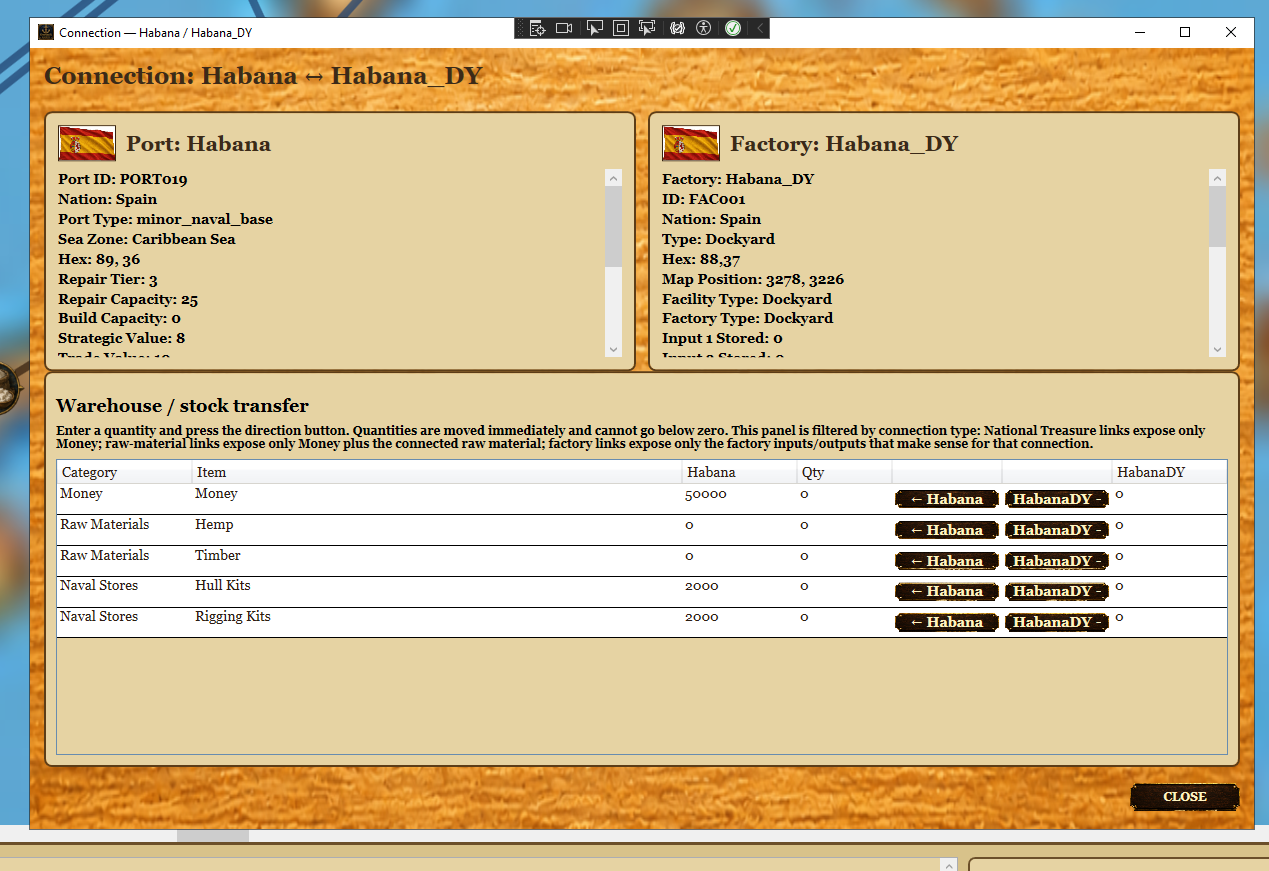Minimize the Connection window

pos(1139,32)
